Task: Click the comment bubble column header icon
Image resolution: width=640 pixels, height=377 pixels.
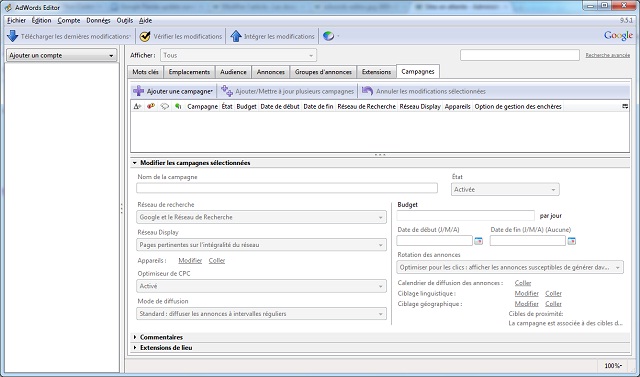Action: 164,106
